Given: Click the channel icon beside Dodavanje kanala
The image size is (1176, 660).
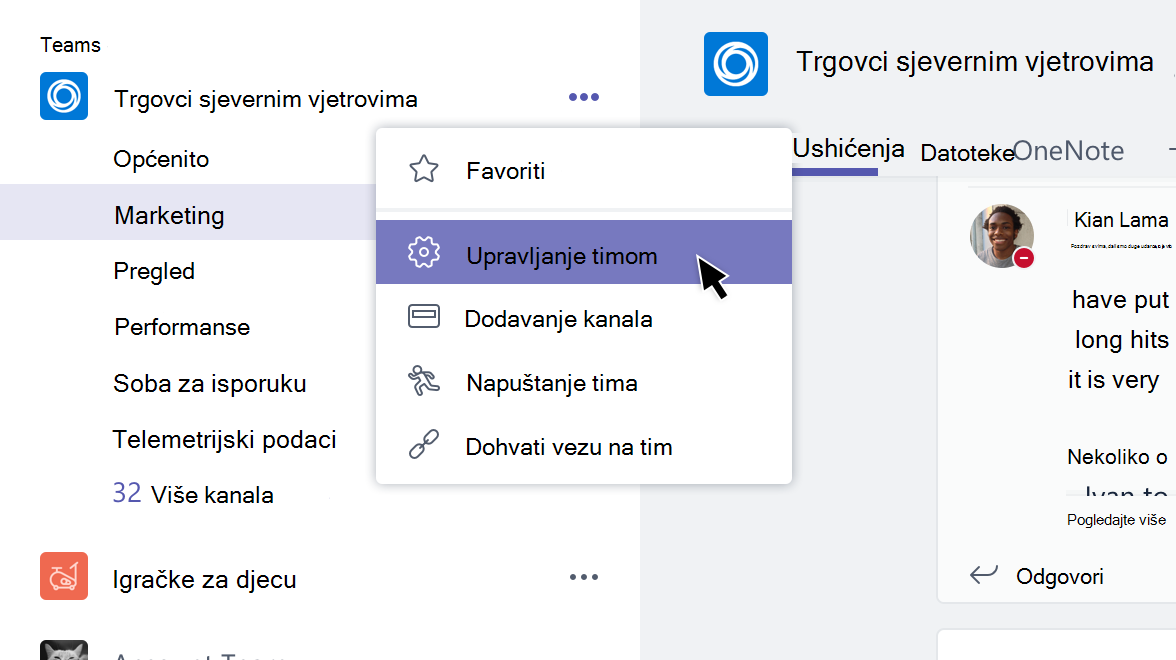Looking at the screenshot, I should [x=424, y=316].
